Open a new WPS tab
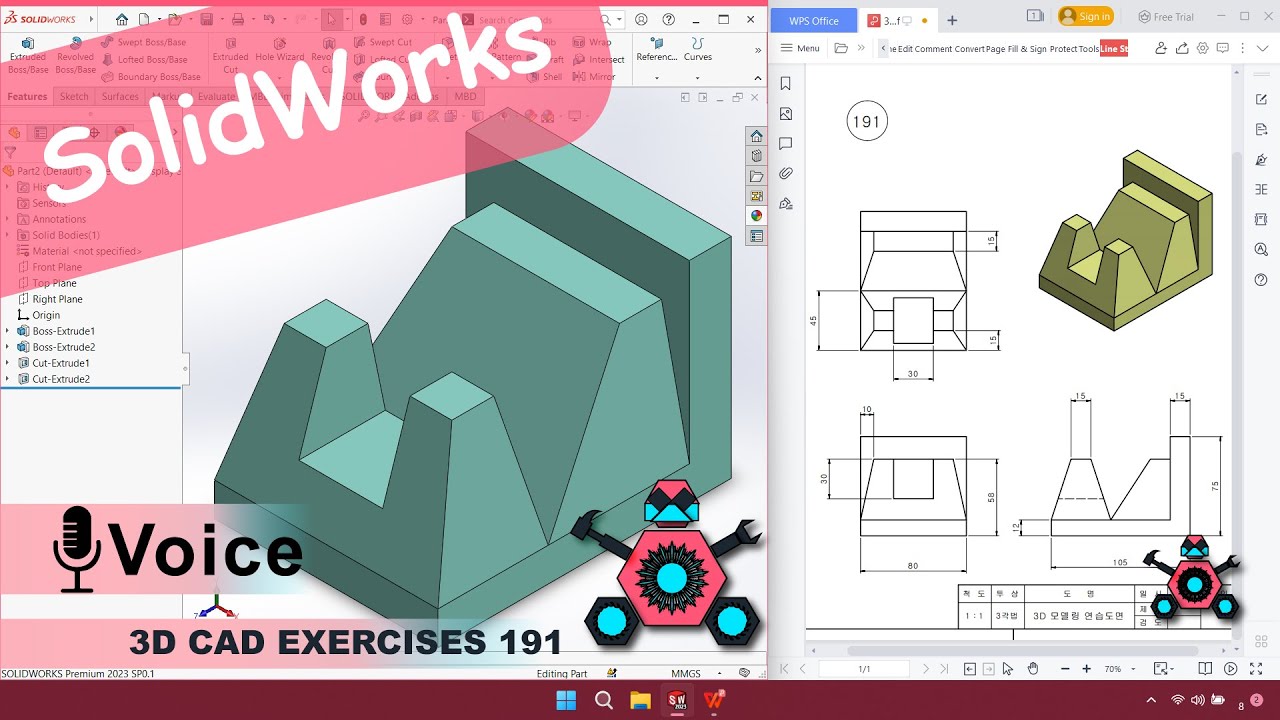Screen dimensions: 1280x720 [x=952, y=20]
